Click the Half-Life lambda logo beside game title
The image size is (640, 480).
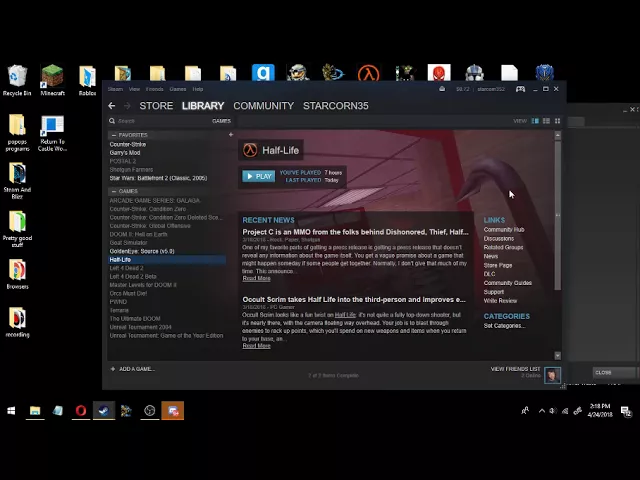250,150
